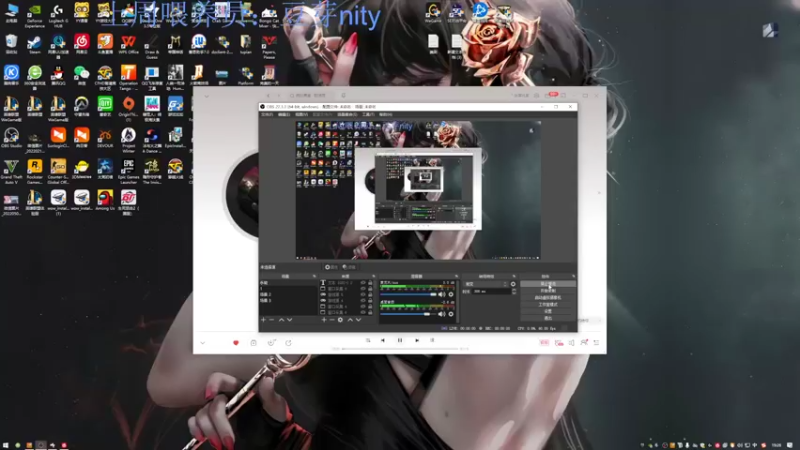Open Scene Collection menu (场景集合) in OBS
Screen dimensions: 800x450
pyautogui.click(x=347, y=115)
